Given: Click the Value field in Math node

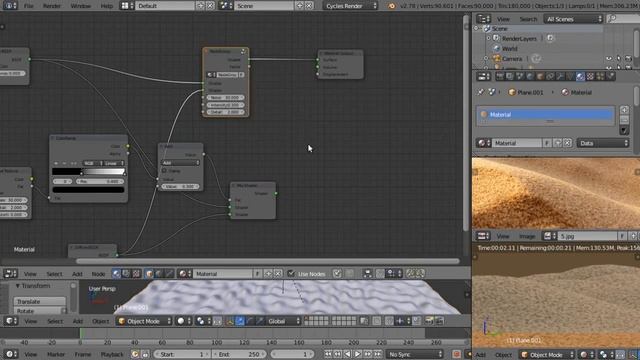Looking at the screenshot, I should click(180, 187).
